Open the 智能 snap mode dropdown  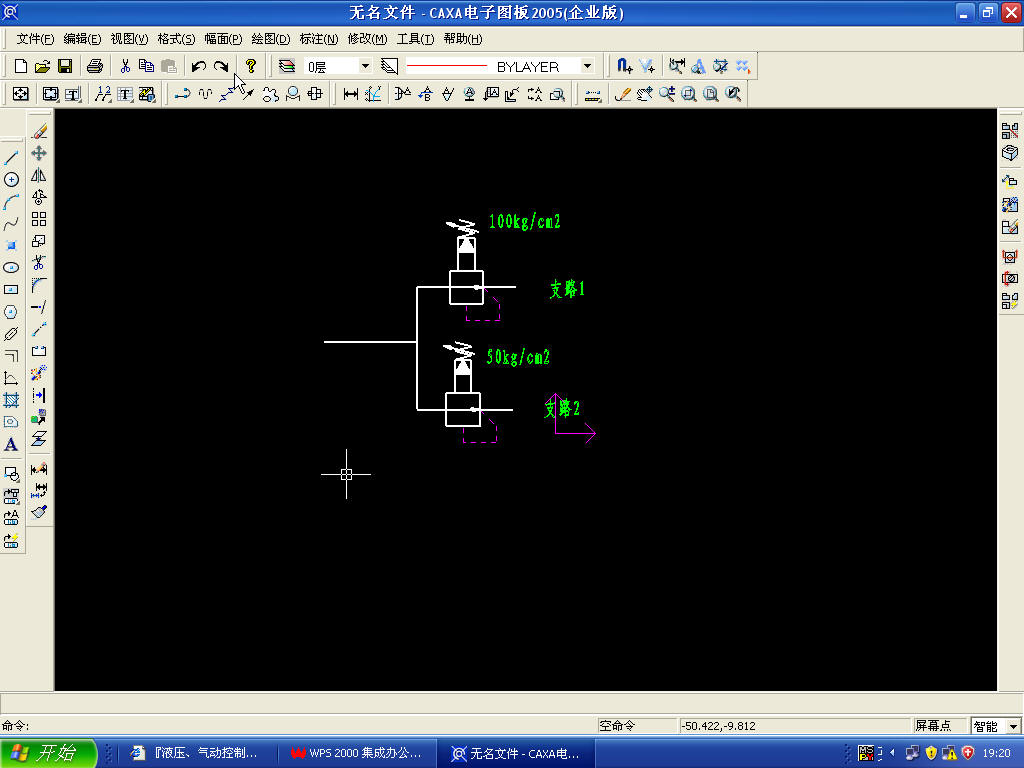995,726
